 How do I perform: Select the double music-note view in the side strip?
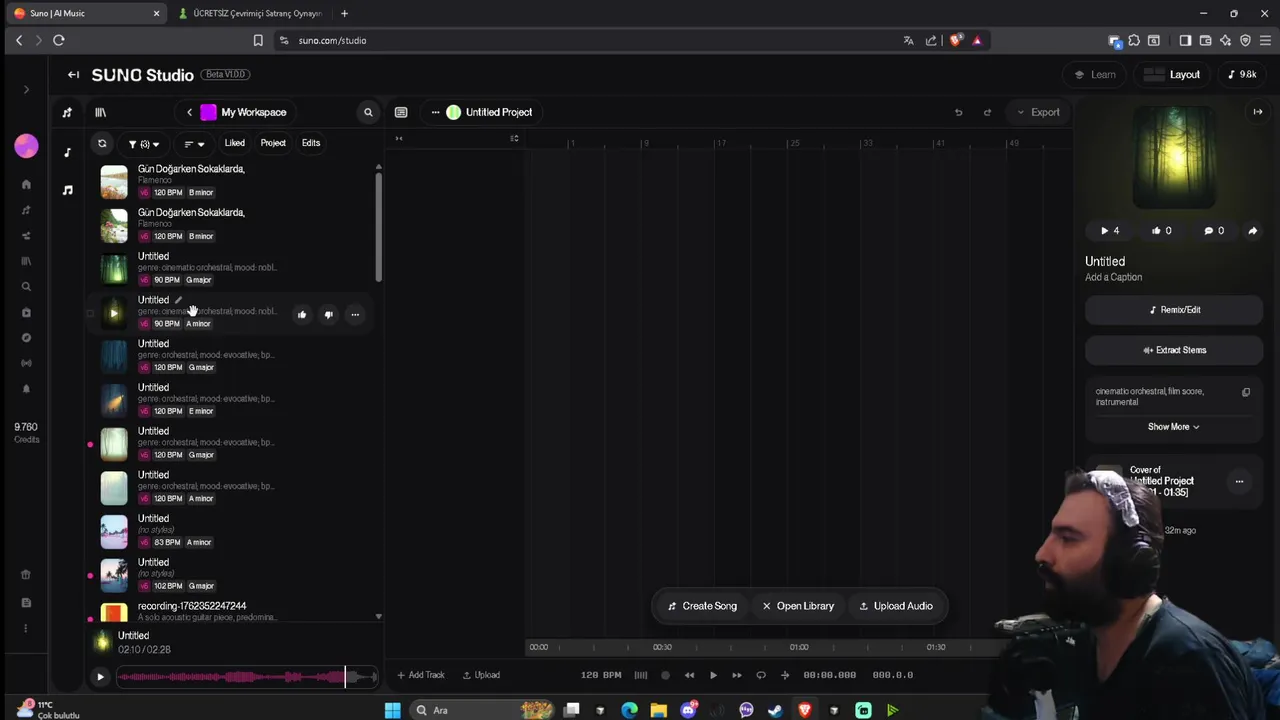(67, 190)
